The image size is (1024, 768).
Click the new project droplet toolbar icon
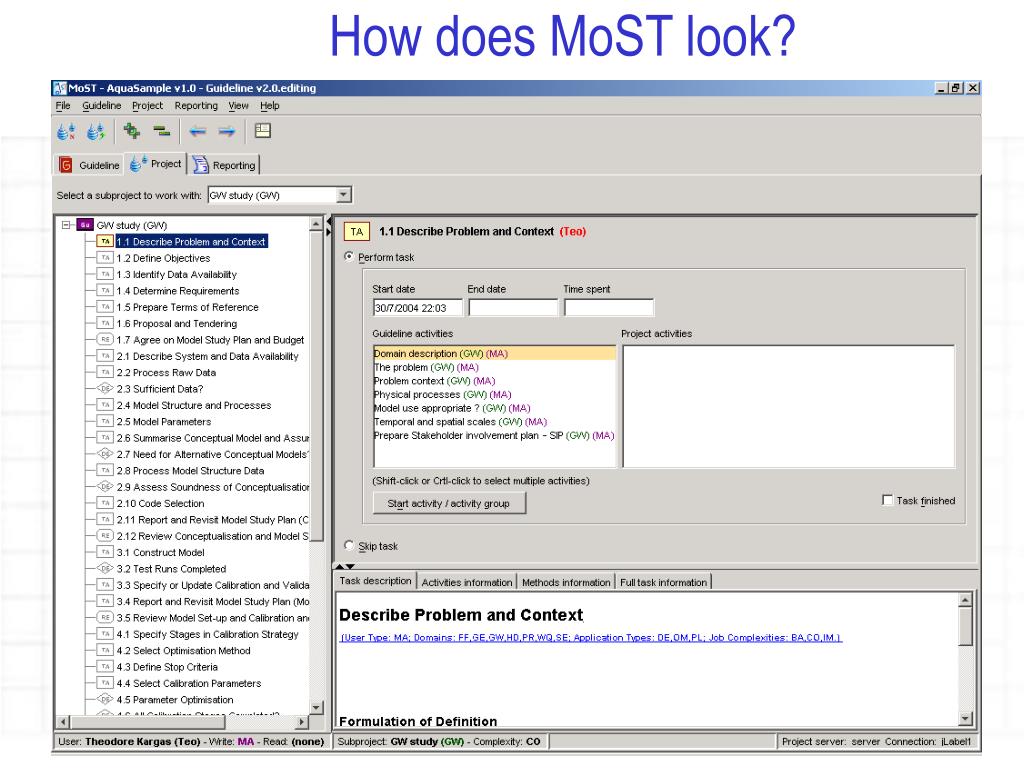66,131
